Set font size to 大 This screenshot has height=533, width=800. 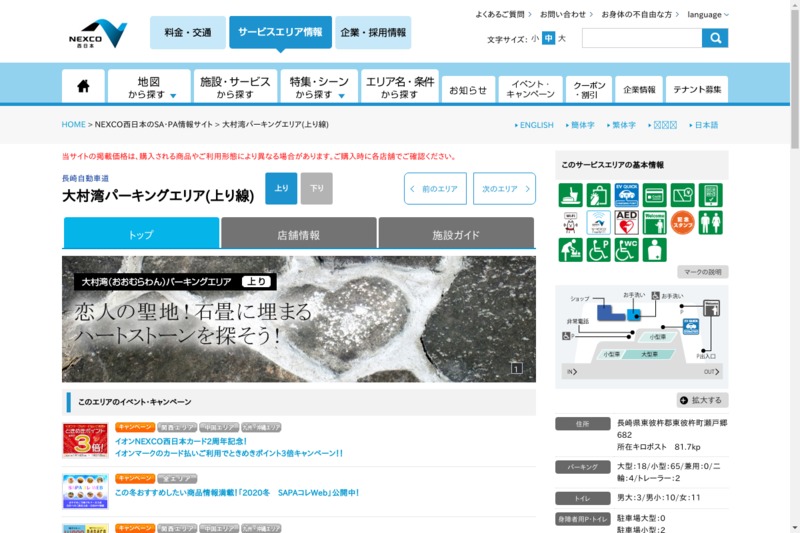point(562,39)
